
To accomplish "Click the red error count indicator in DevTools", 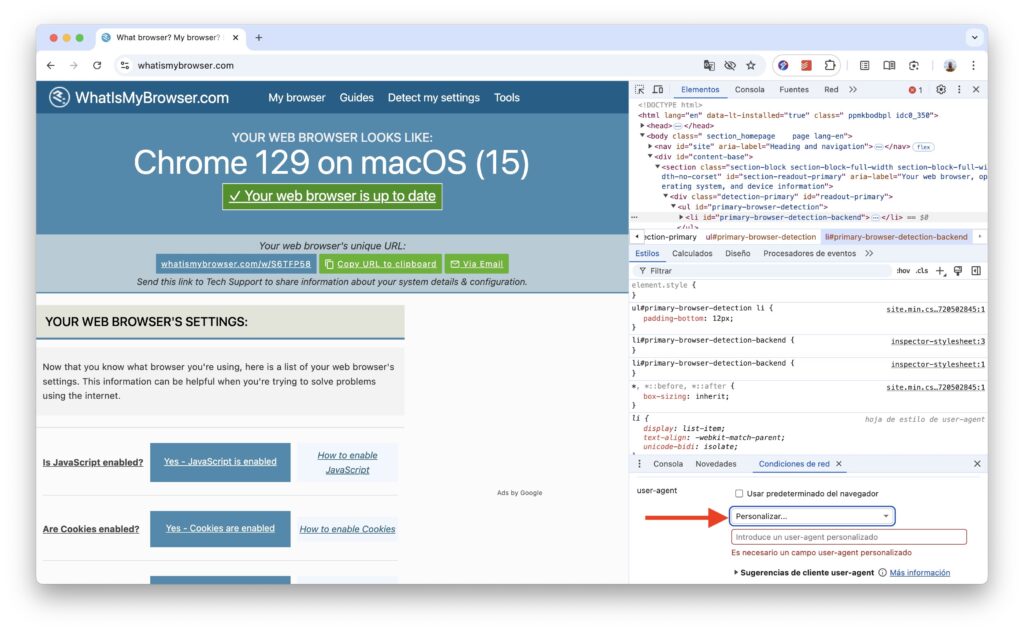I will 915,90.
